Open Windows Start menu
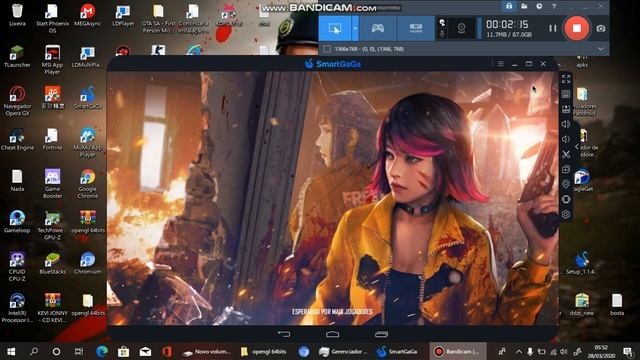Viewport: 640px width, 360px height. tap(11, 351)
